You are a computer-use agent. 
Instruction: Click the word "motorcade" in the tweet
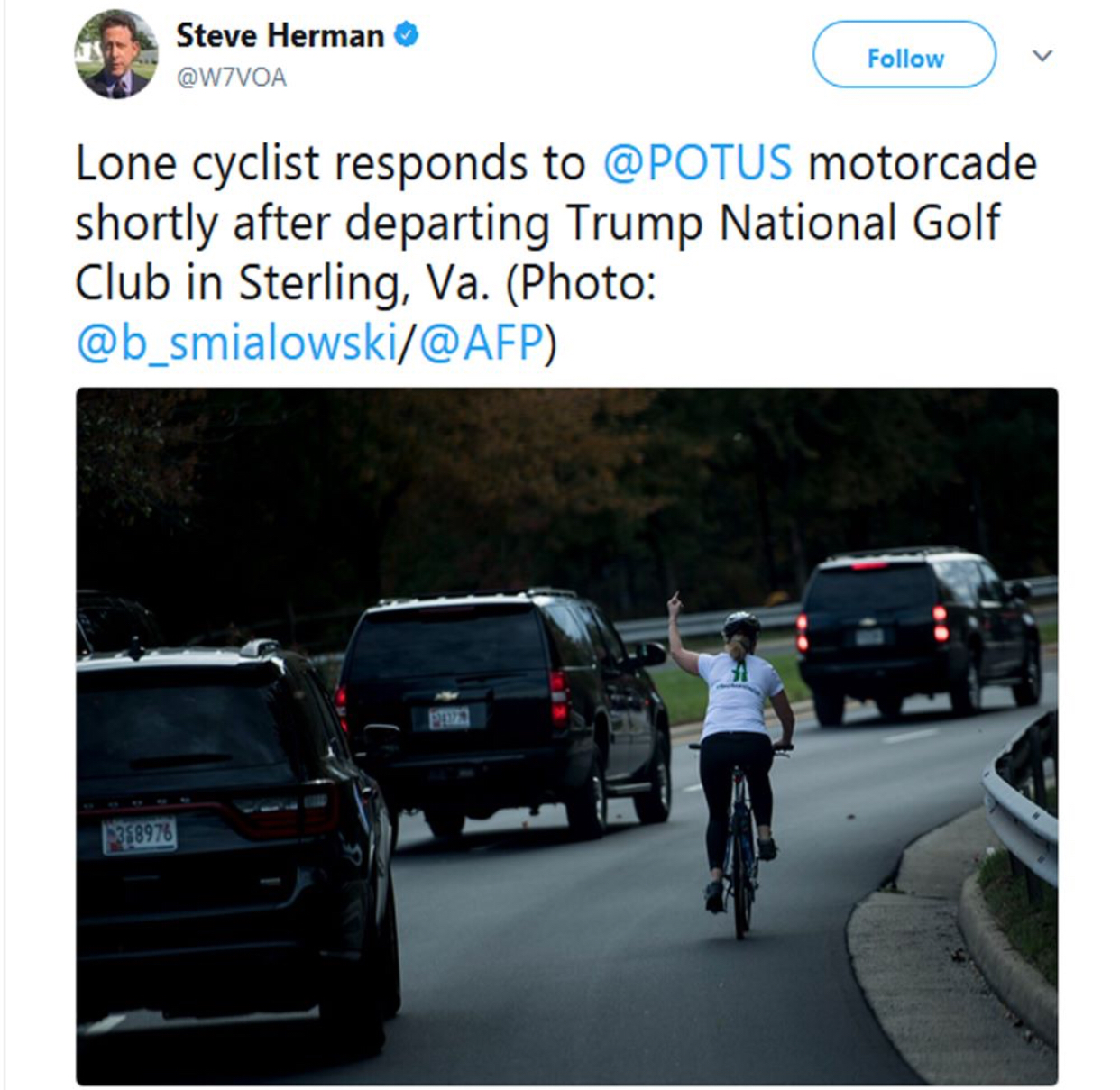[922, 163]
